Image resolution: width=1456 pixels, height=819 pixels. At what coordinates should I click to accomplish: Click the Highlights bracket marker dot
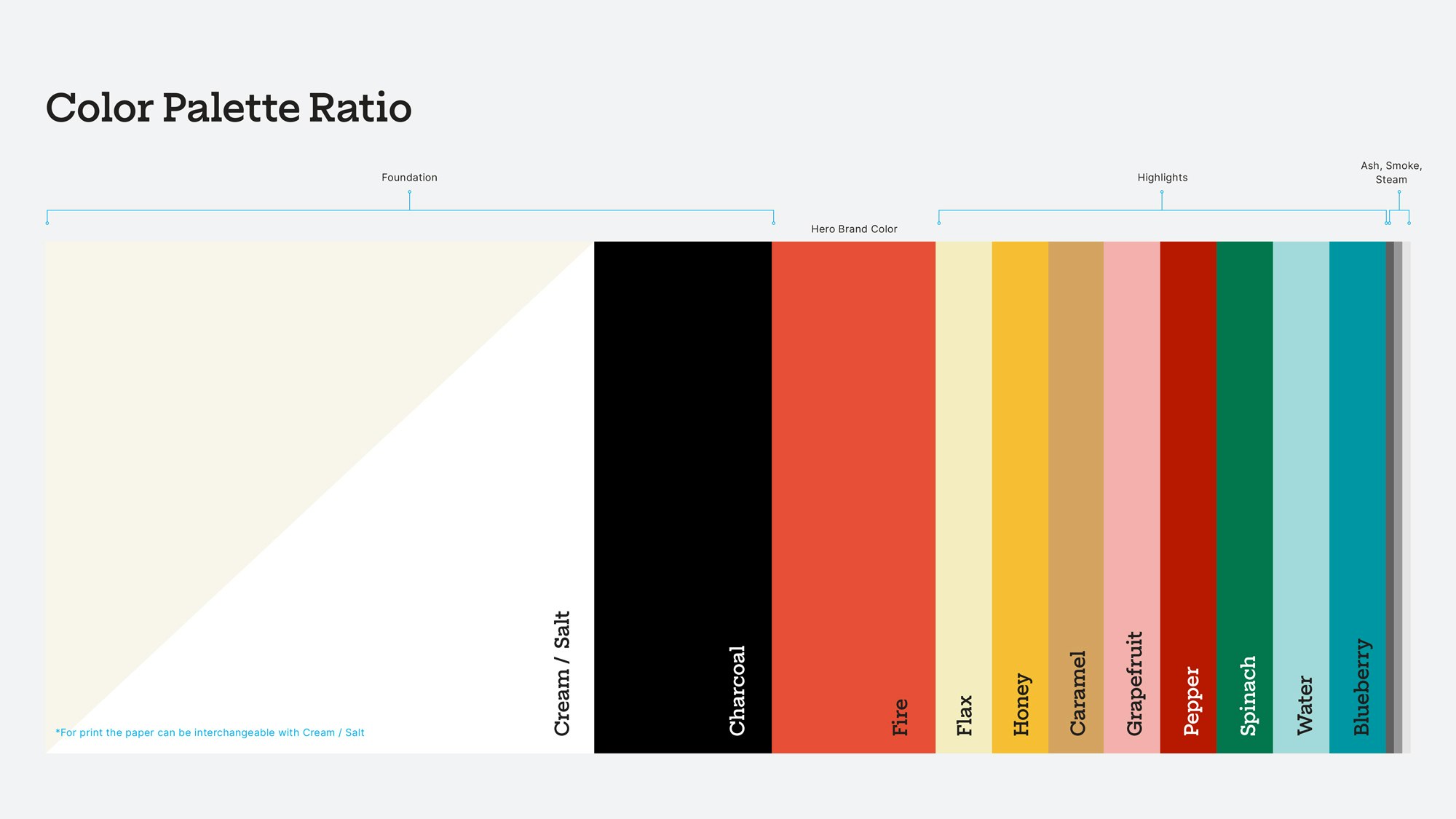1162,191
